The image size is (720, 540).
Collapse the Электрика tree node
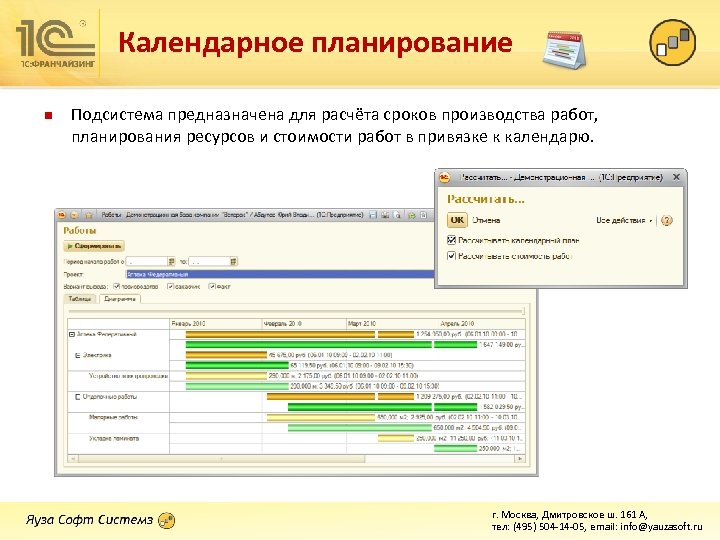[78, 355]
